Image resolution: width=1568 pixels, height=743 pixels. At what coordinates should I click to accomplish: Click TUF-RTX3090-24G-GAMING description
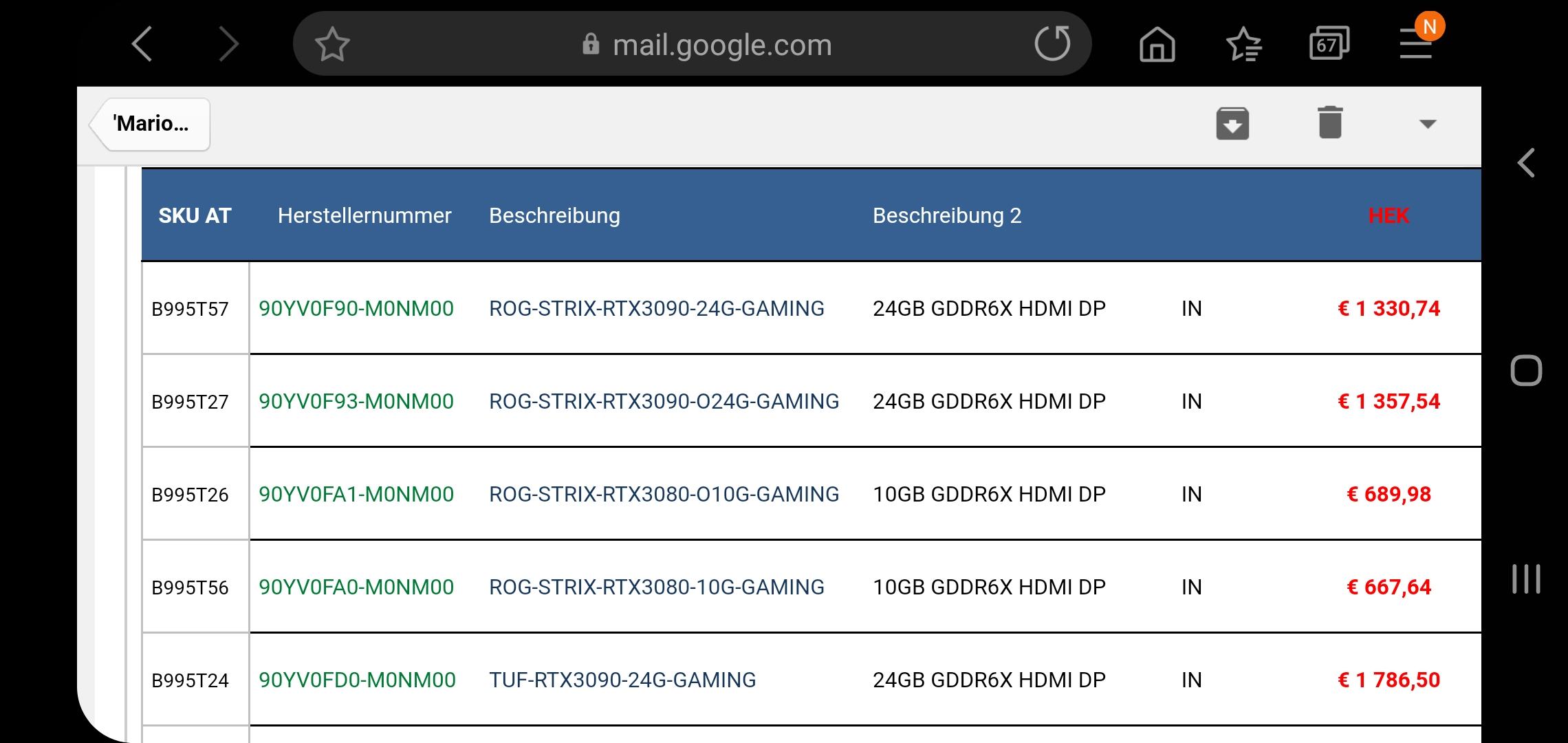click(622, 680)
